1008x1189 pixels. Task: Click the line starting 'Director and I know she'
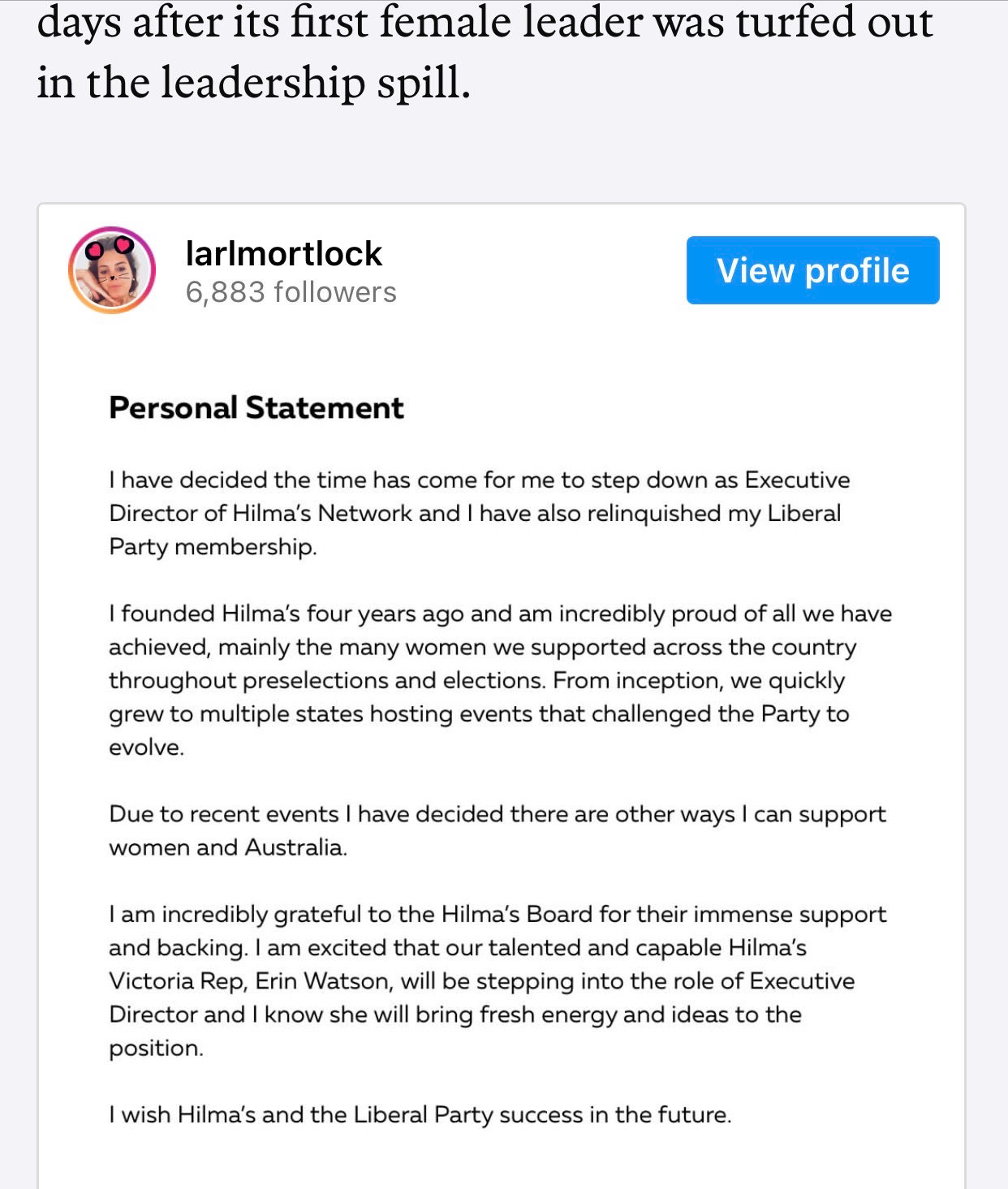pos(454,1015)
